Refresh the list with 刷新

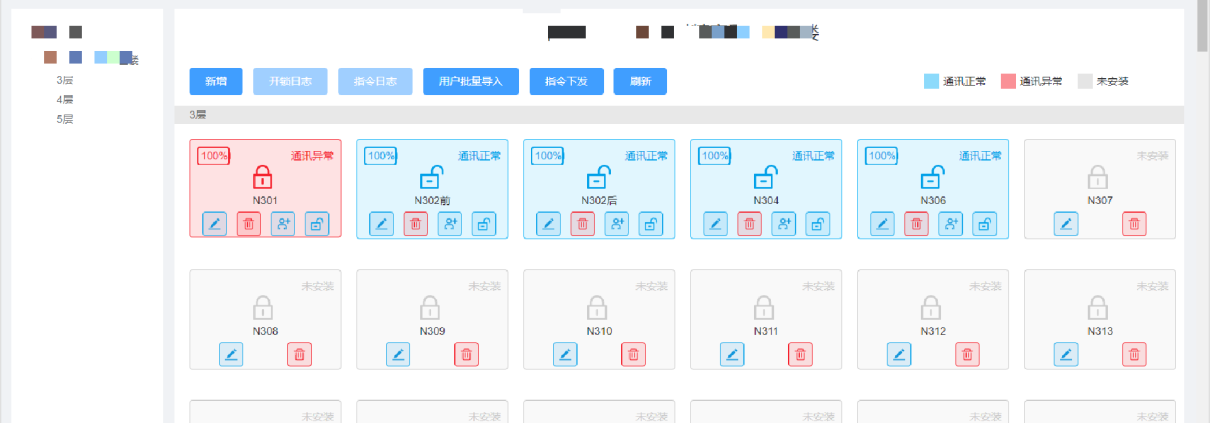641,82
